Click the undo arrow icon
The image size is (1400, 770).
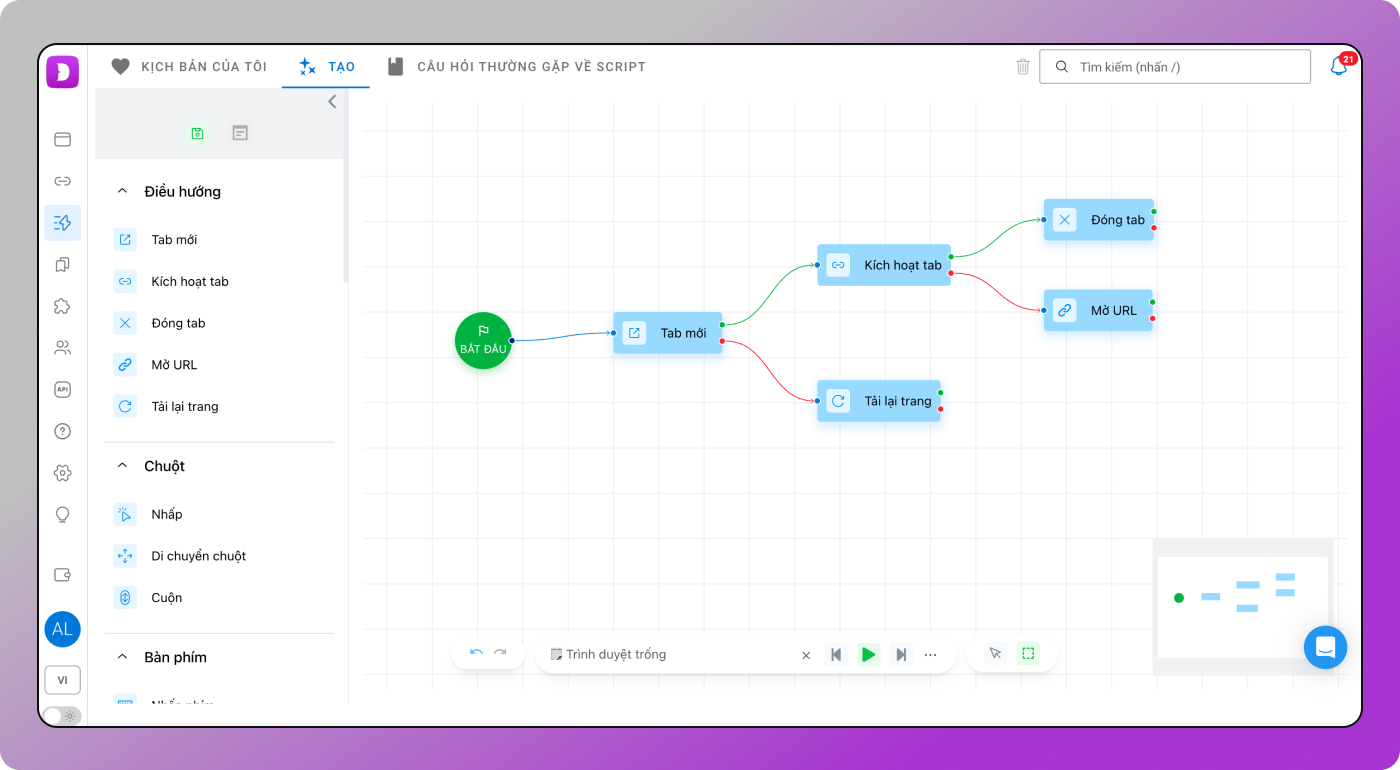click(x=476, y=653)
